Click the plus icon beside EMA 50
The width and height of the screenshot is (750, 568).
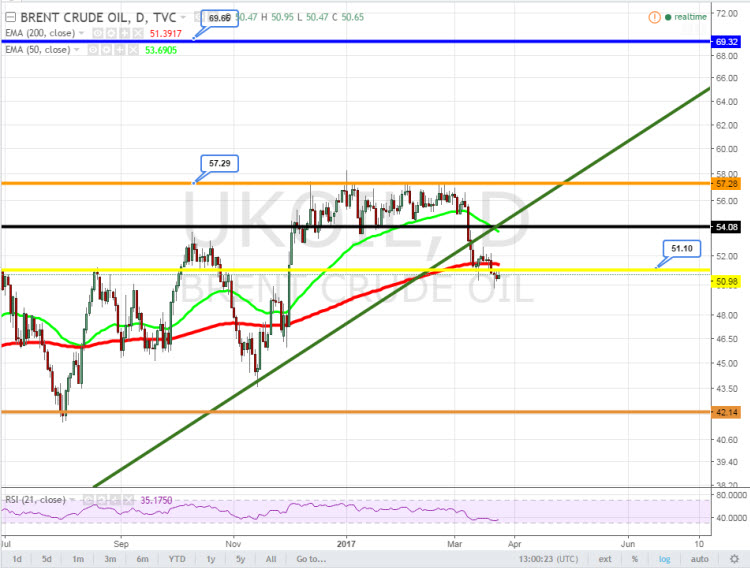point(120,50)
